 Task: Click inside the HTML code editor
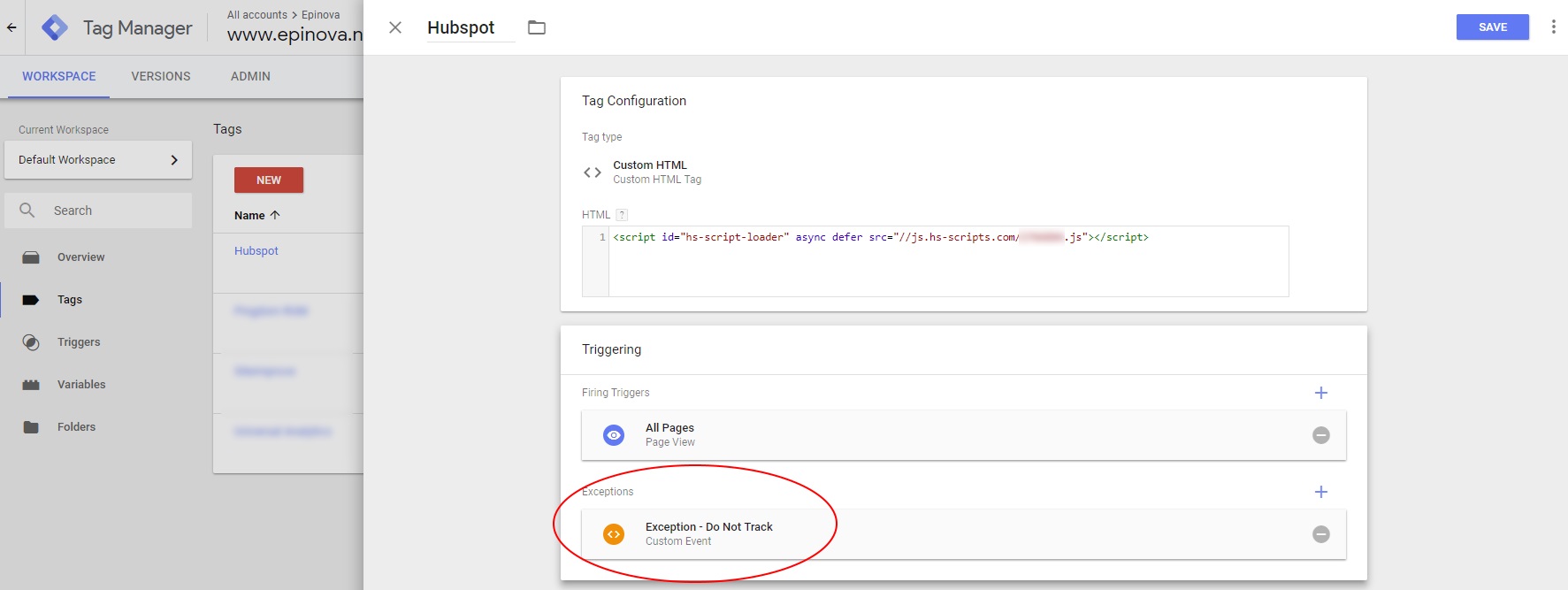pos(948,261)
